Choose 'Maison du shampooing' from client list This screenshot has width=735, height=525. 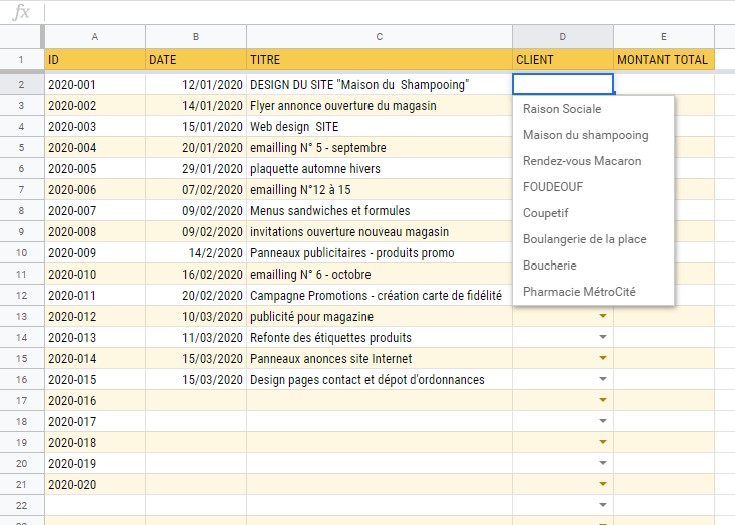click(x=593, y=135)
